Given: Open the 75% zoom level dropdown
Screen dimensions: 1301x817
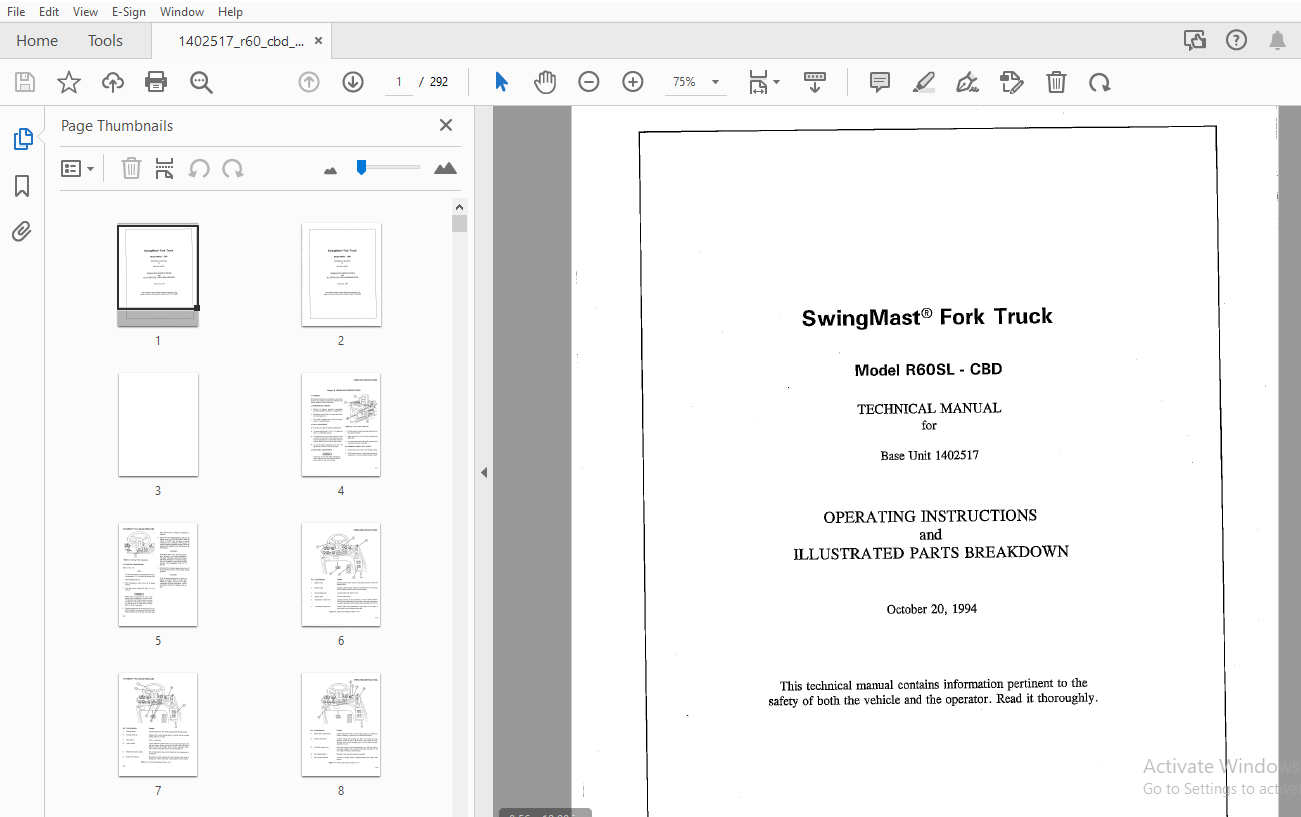Looking at the screenshot, I should click(x=696, y=82).
